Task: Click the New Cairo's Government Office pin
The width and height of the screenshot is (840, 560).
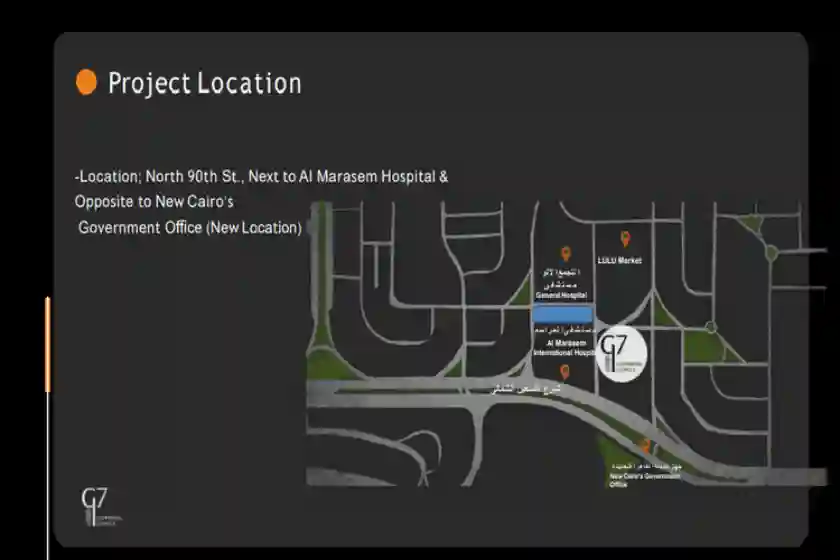Action: click(x=646, y=447)
